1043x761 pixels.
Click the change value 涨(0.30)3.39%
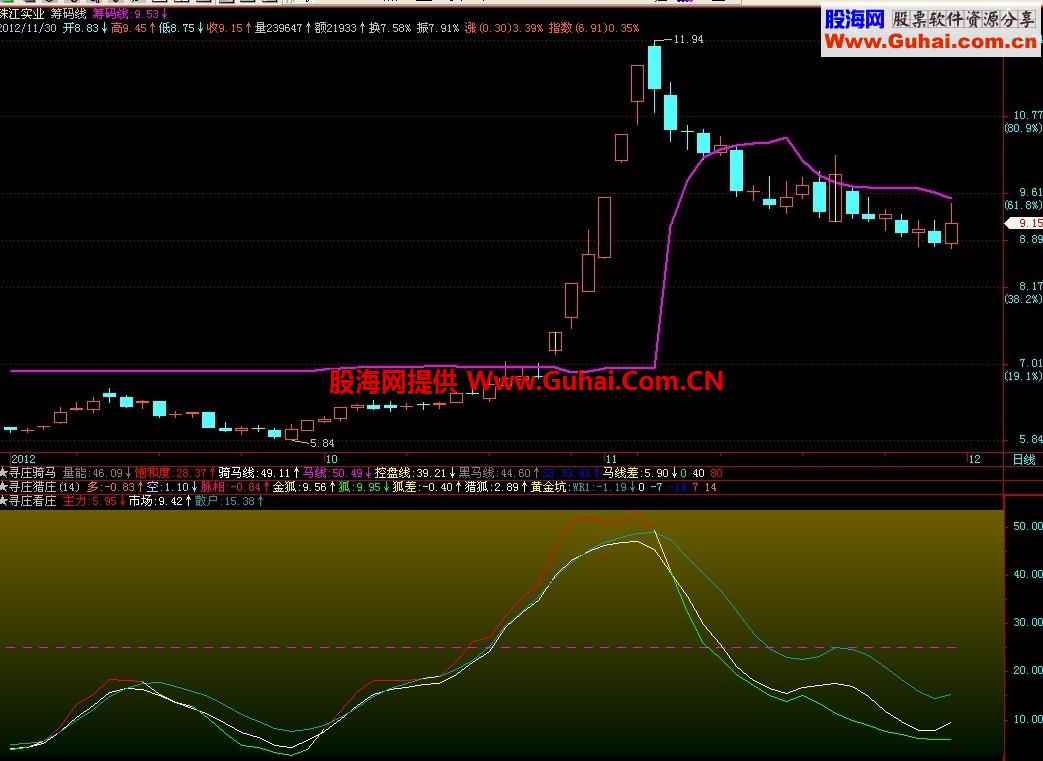coord(504,28)
